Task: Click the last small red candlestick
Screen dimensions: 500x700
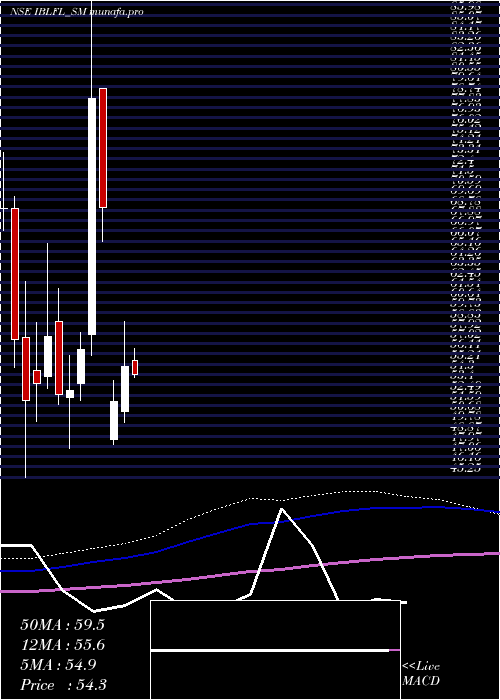Action: pos(135,367)
